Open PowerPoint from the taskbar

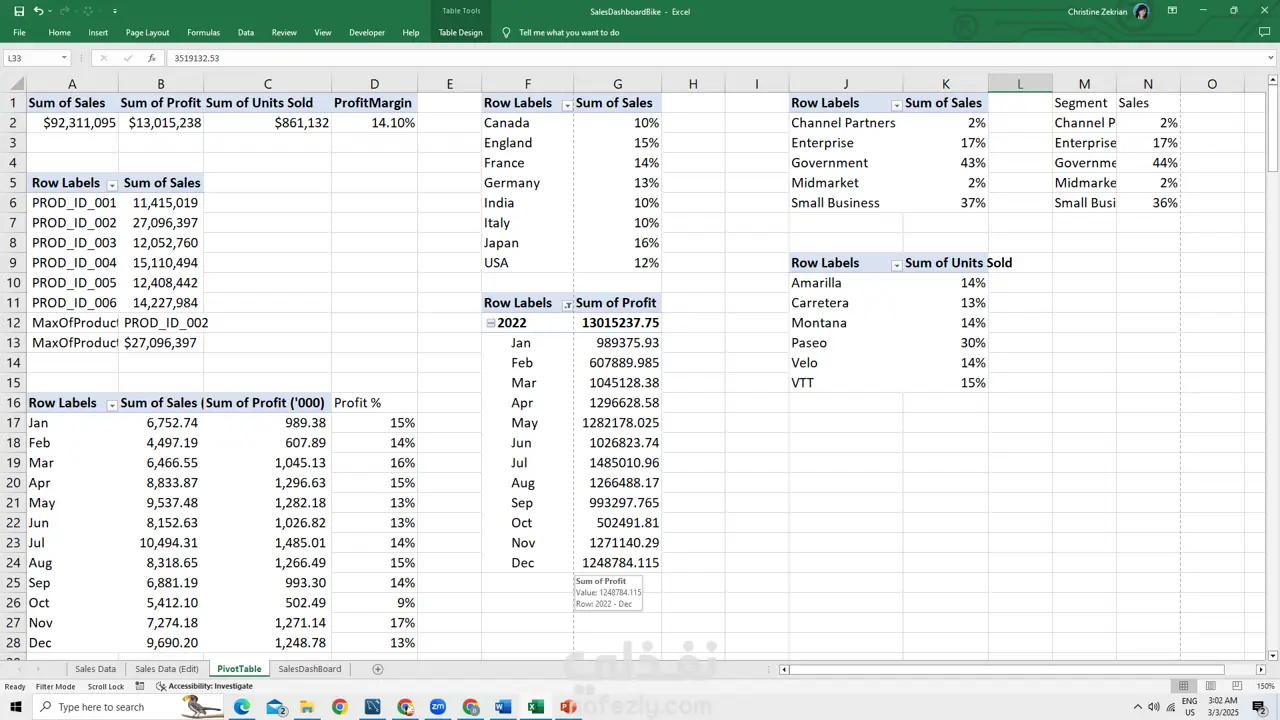[568, 707]
